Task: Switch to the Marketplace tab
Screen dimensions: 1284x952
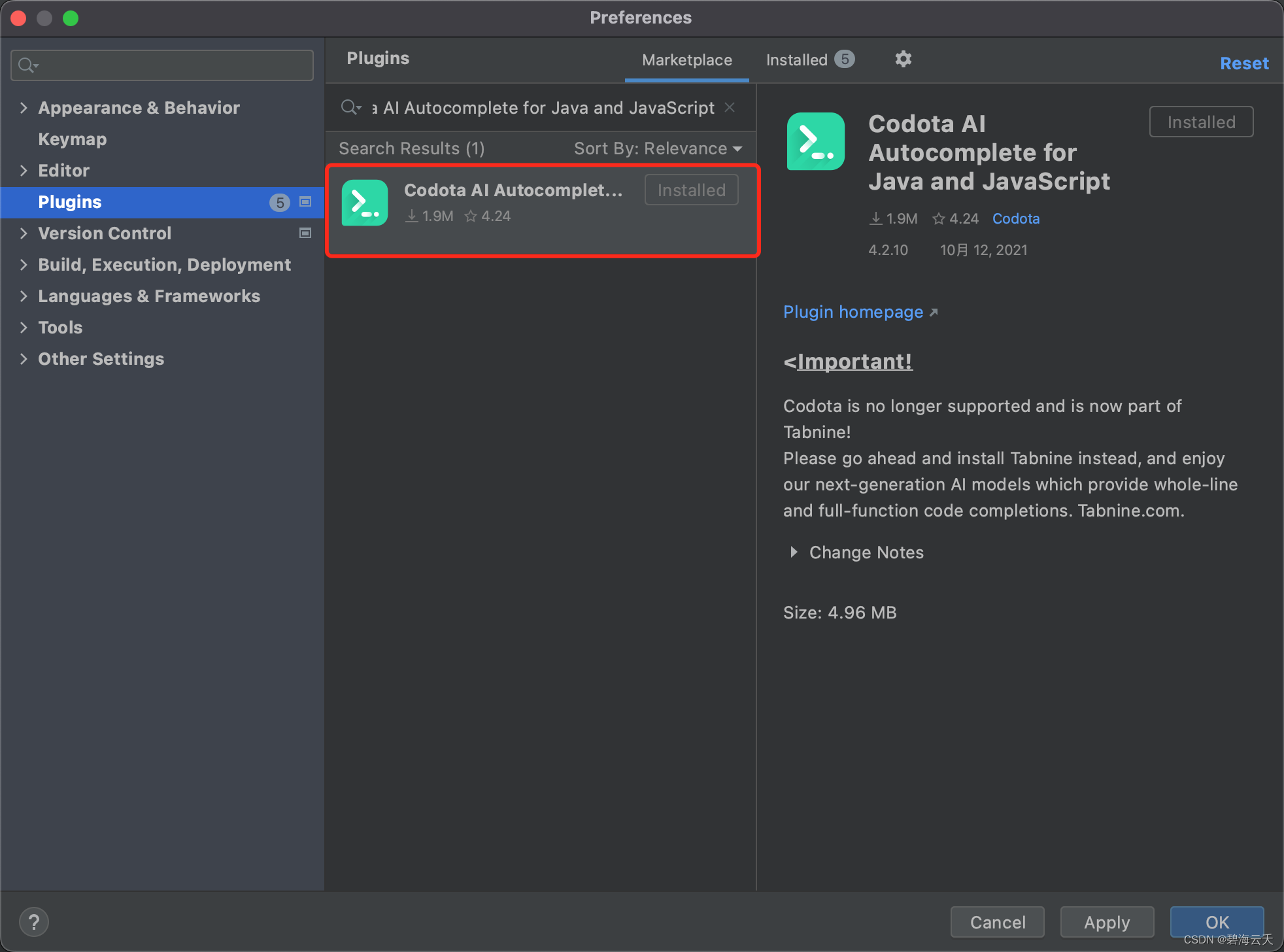Action: click(686, 60)
